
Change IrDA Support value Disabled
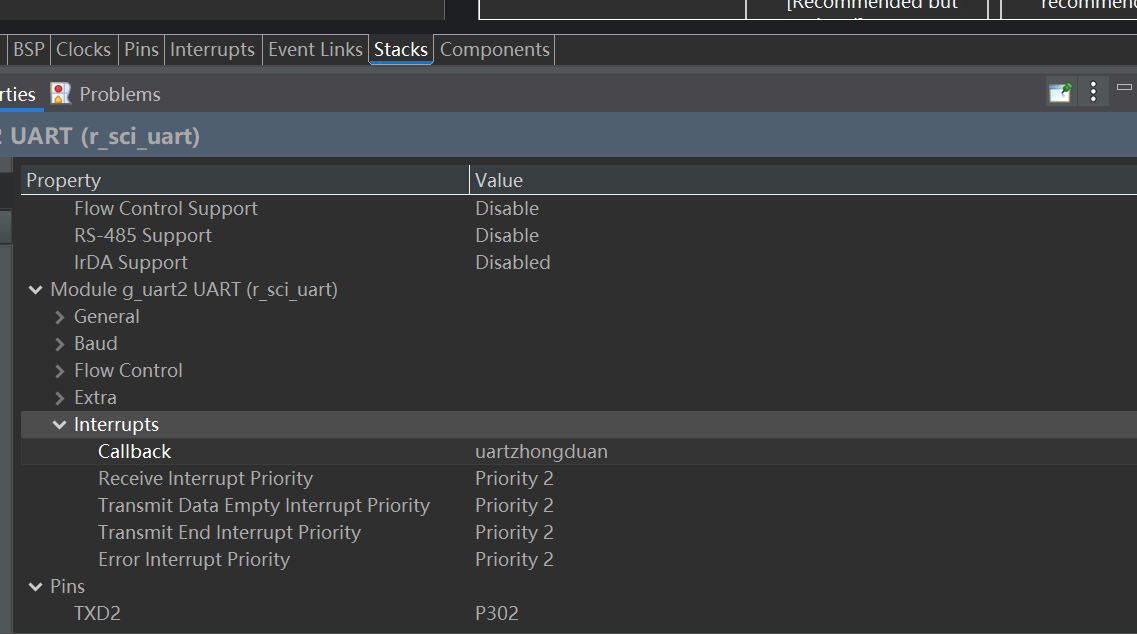pyautogui.click(x=513, y=262)
